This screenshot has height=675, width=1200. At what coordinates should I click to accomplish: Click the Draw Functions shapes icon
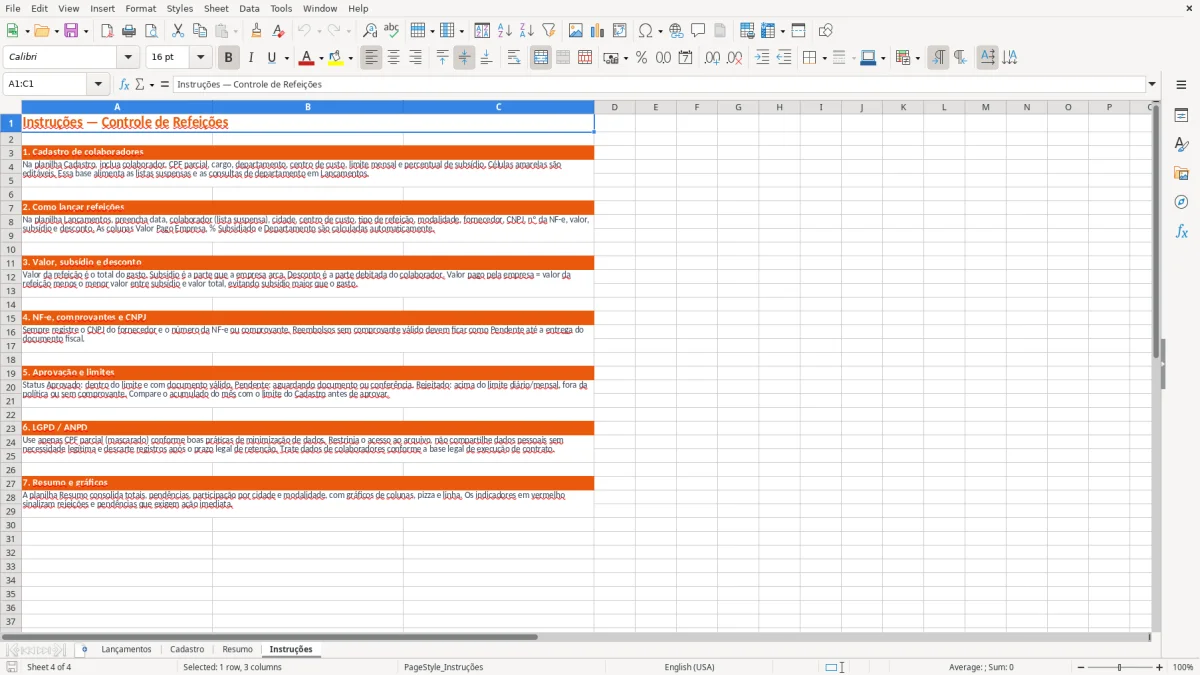[826, 31]
